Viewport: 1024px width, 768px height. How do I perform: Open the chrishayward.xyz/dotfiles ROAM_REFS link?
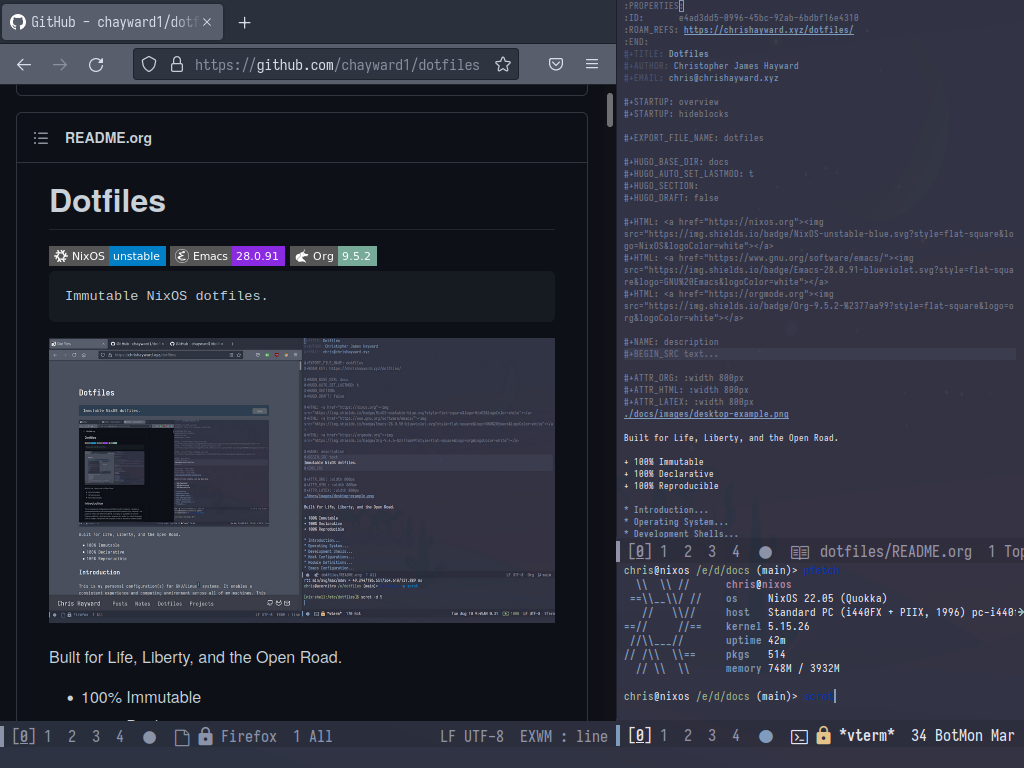click(x=768, y=30)
